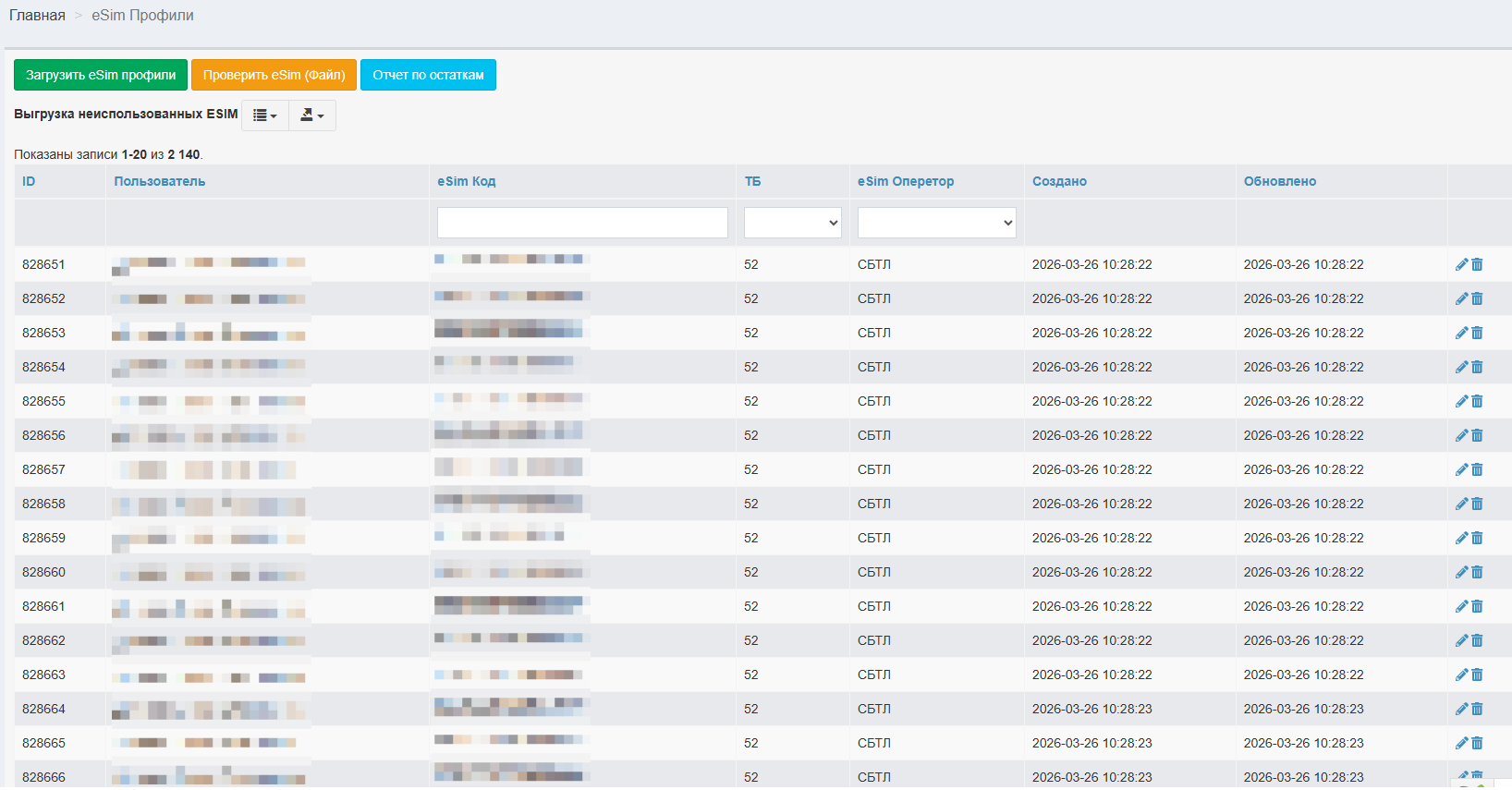
Task: Open the column list toggle dropdown
Action: [265, 115]
